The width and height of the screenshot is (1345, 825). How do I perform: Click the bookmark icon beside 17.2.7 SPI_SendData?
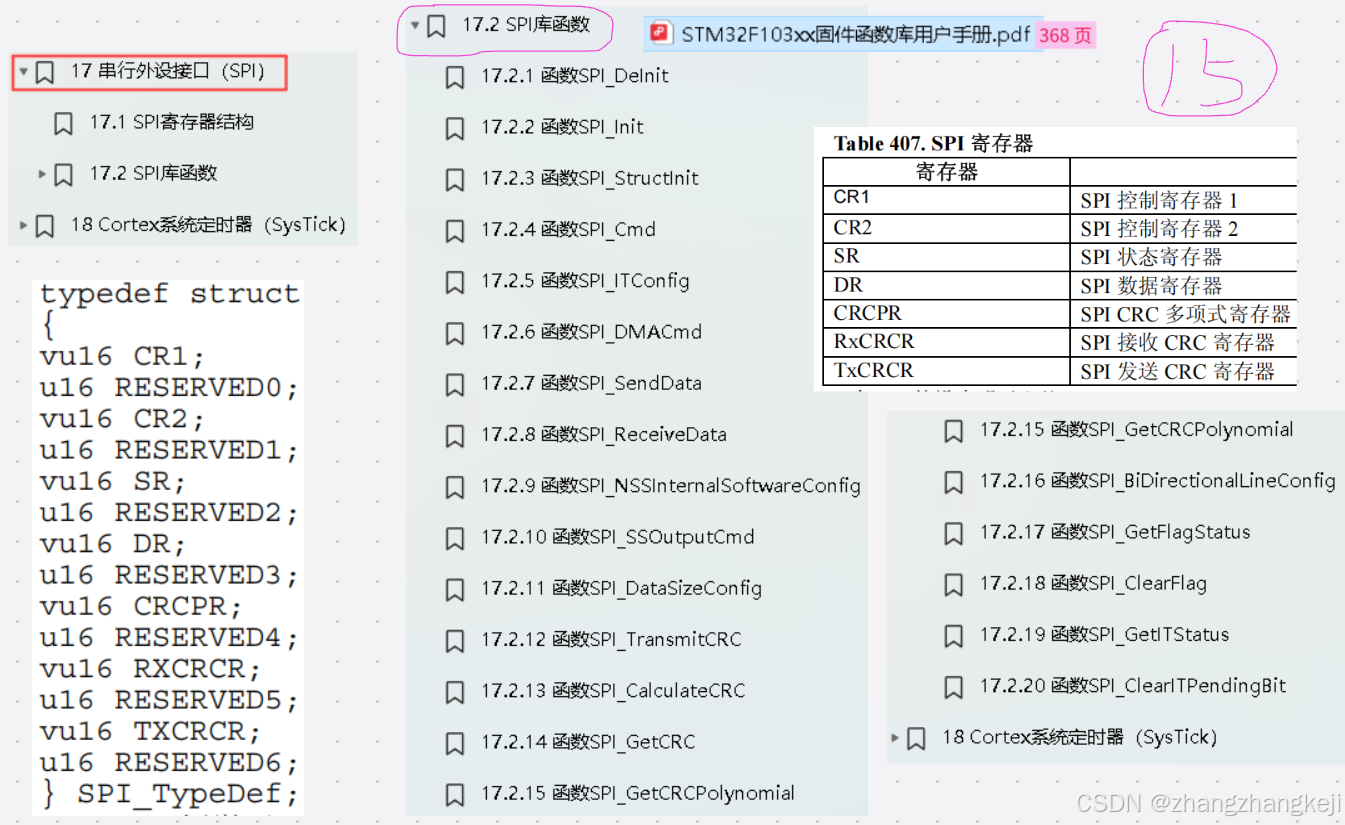pos(455,384)
